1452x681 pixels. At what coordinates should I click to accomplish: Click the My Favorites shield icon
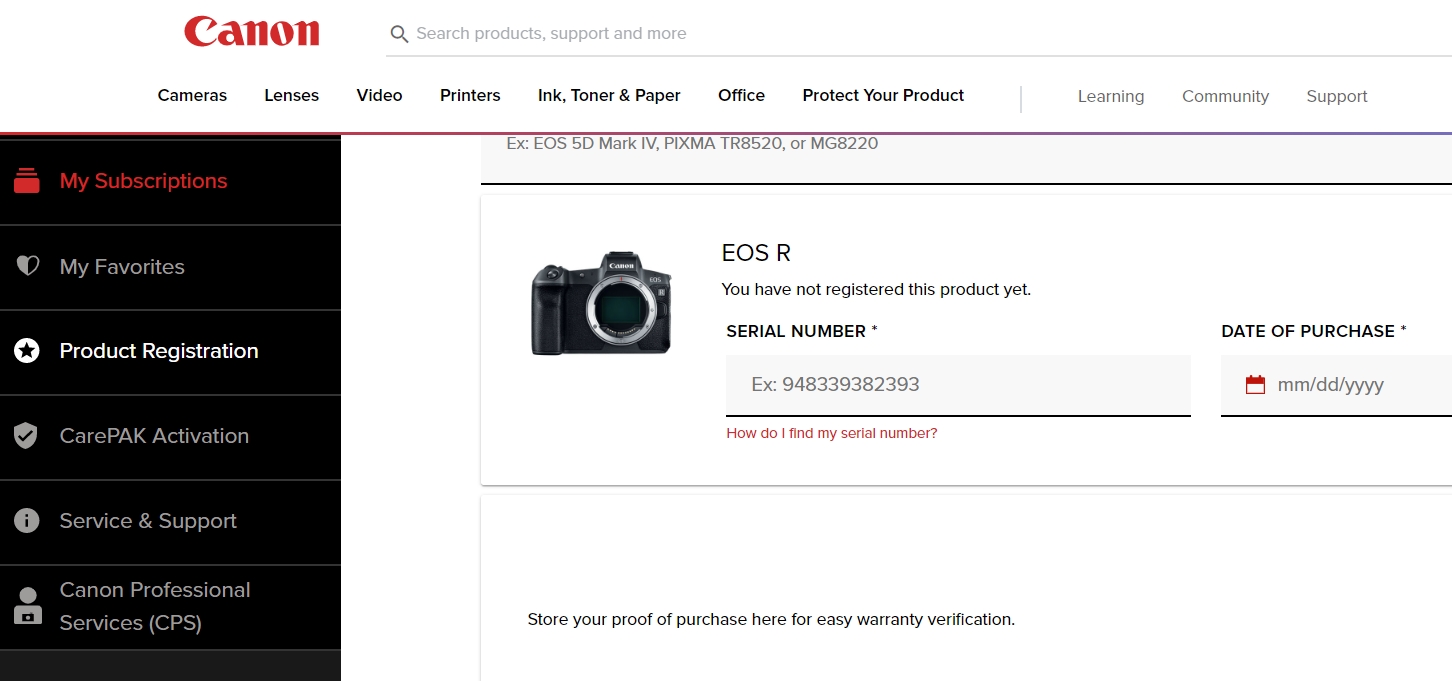tap(27, 266)
